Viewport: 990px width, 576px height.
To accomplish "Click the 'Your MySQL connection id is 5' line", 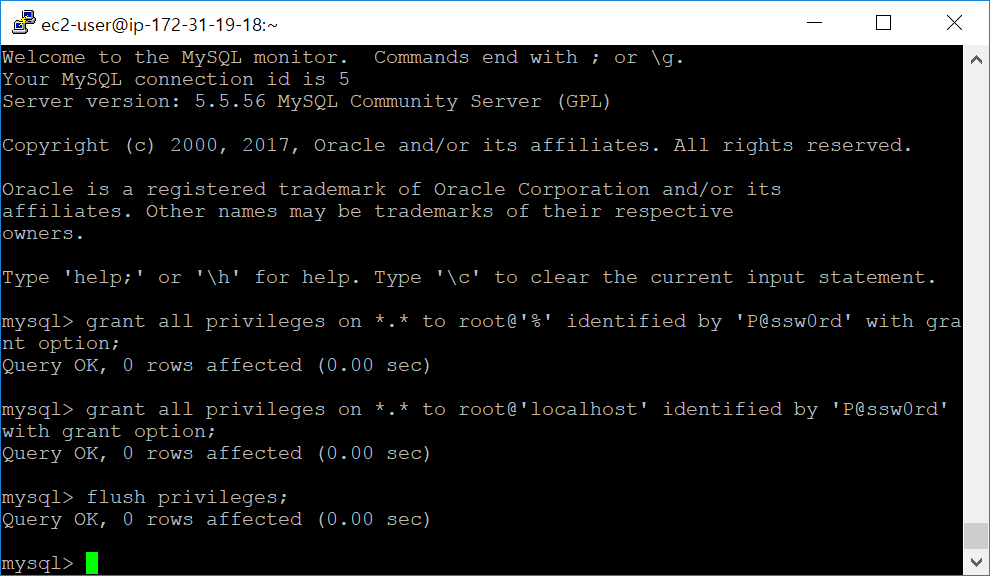I will tap(176, 80).
